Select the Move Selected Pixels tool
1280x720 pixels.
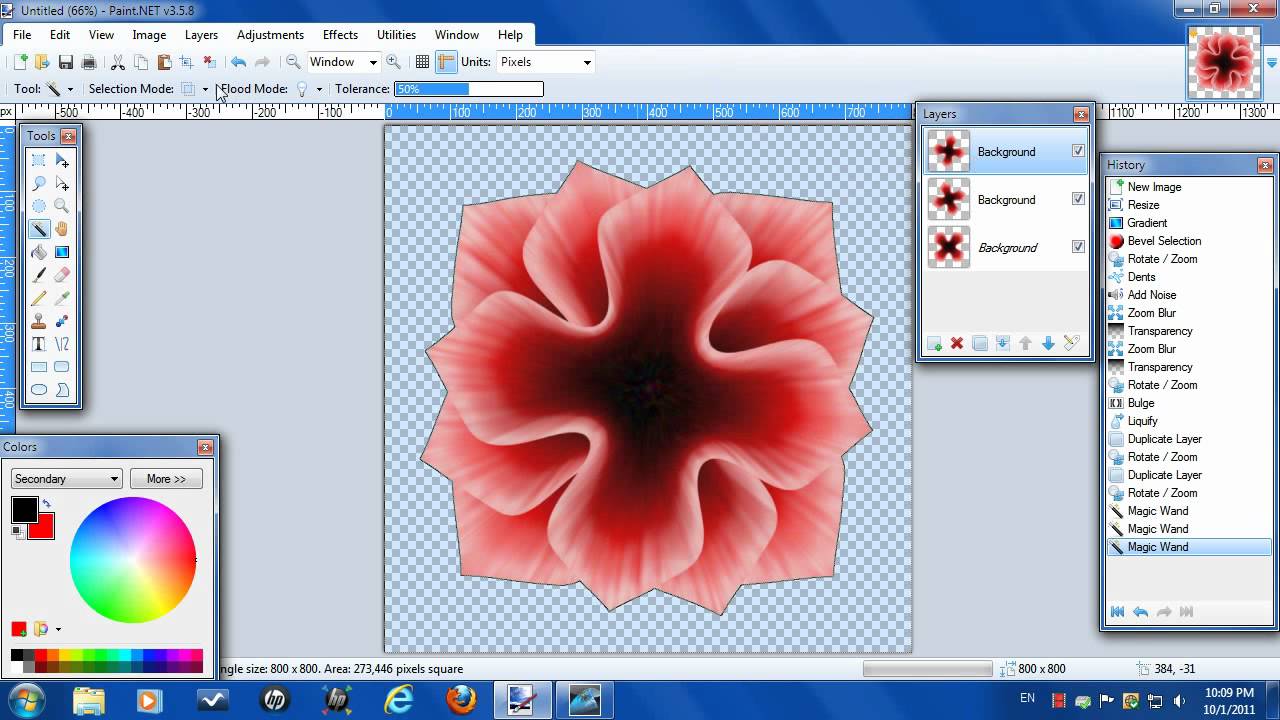point(62,160)
